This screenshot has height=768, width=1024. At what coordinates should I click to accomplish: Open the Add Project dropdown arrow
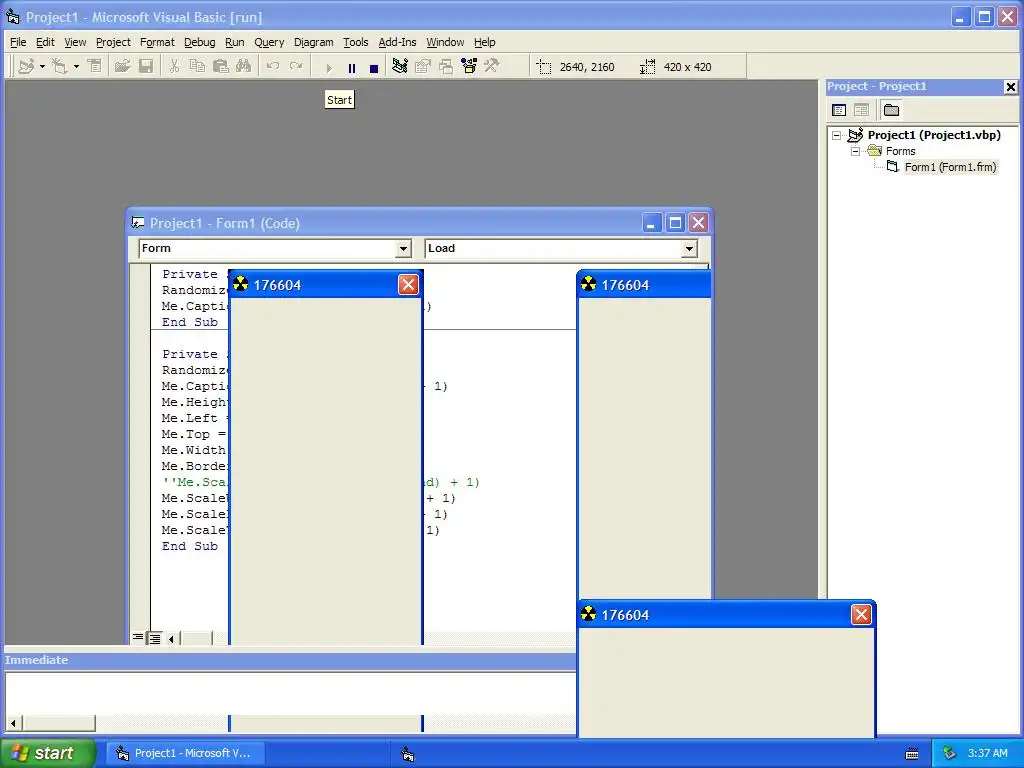(42, 67)
